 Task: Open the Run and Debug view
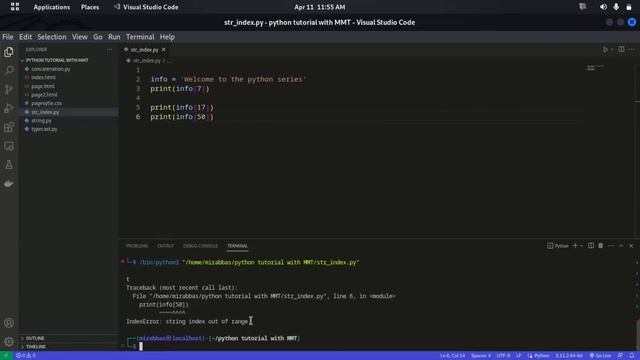(x=9, y=108)
